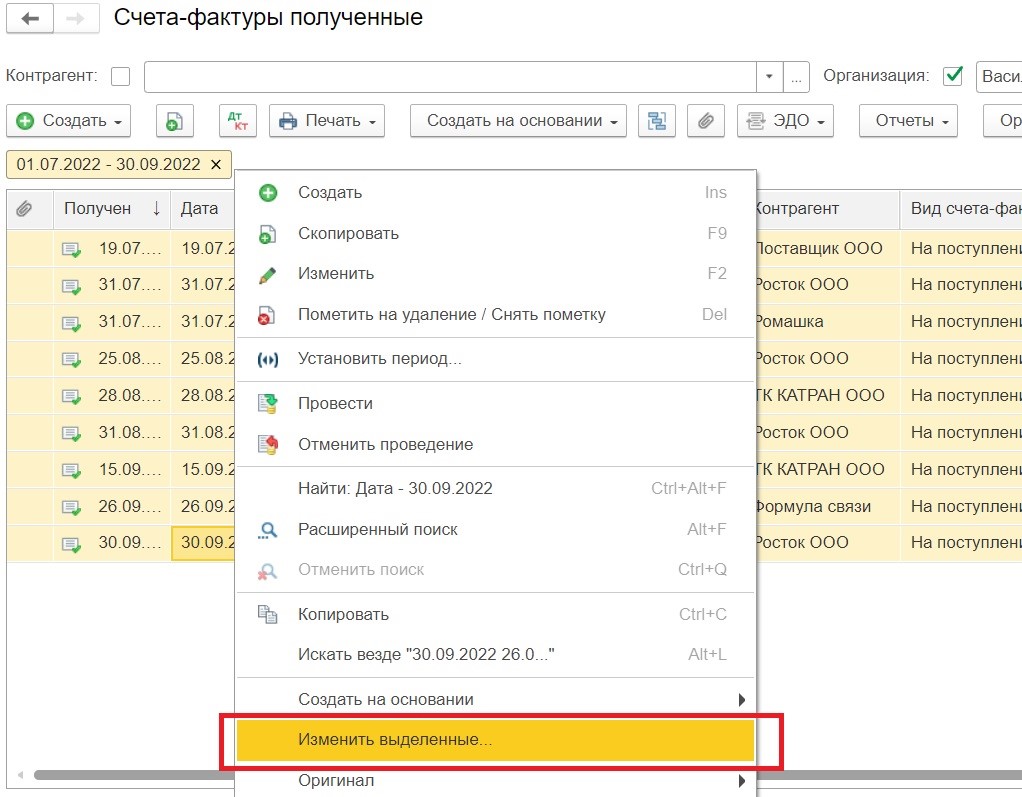Viewport: 1022px width, 797px height.
Task: Open the Создать toolbar dropdown
Action: point(68,121)
